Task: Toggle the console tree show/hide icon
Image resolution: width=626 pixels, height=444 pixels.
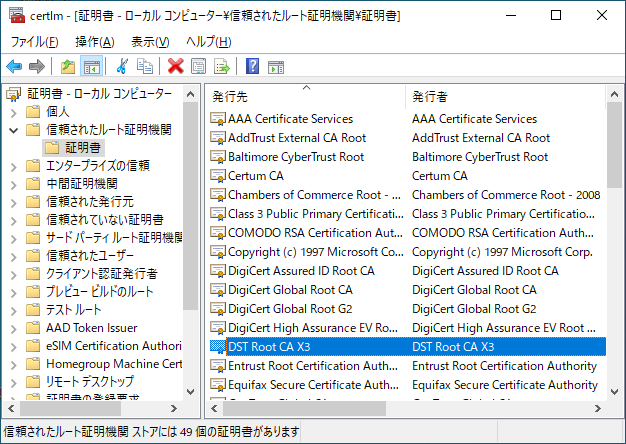Action: click(x=92, y=66)
